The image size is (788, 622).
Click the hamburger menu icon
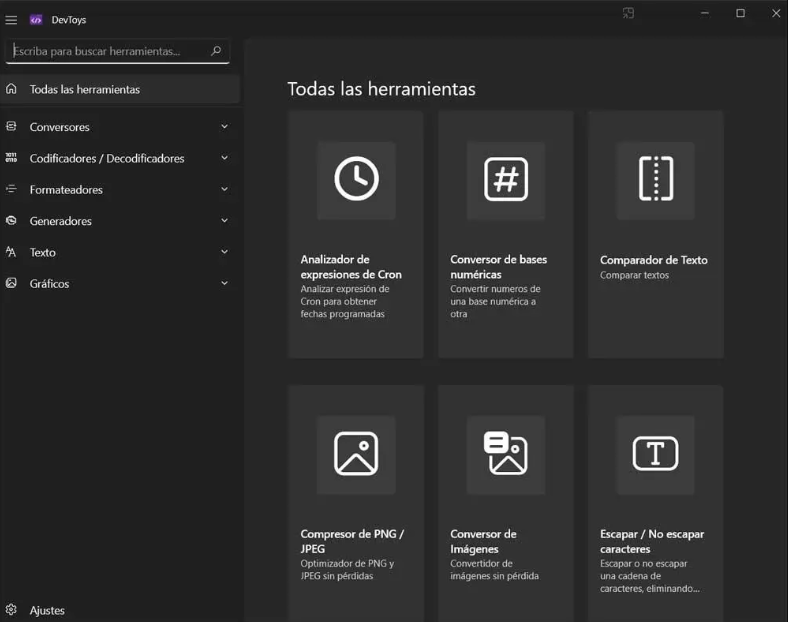point(12,19)
